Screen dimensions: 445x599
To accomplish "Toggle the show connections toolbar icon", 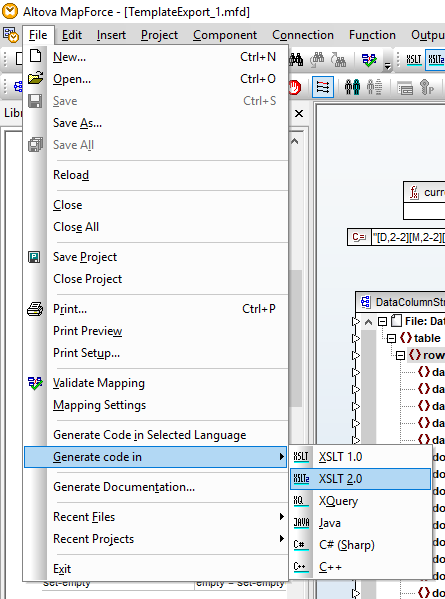I will 323,87.
